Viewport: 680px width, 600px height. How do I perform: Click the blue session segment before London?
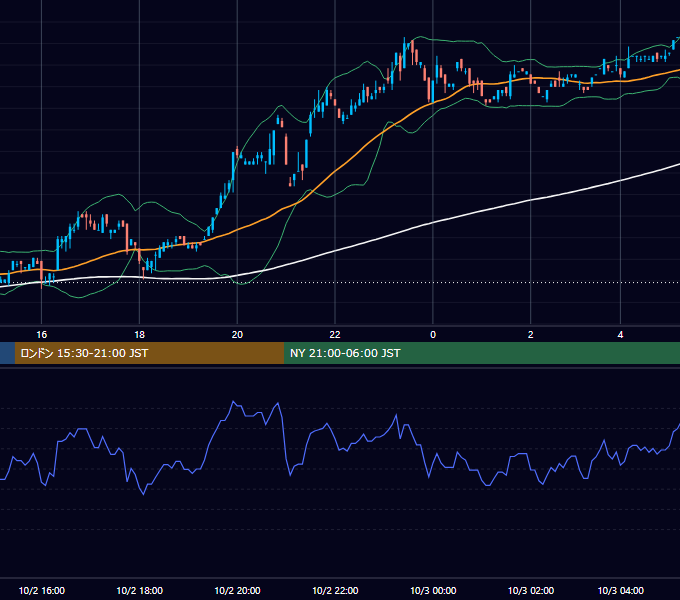coord(7,353)
